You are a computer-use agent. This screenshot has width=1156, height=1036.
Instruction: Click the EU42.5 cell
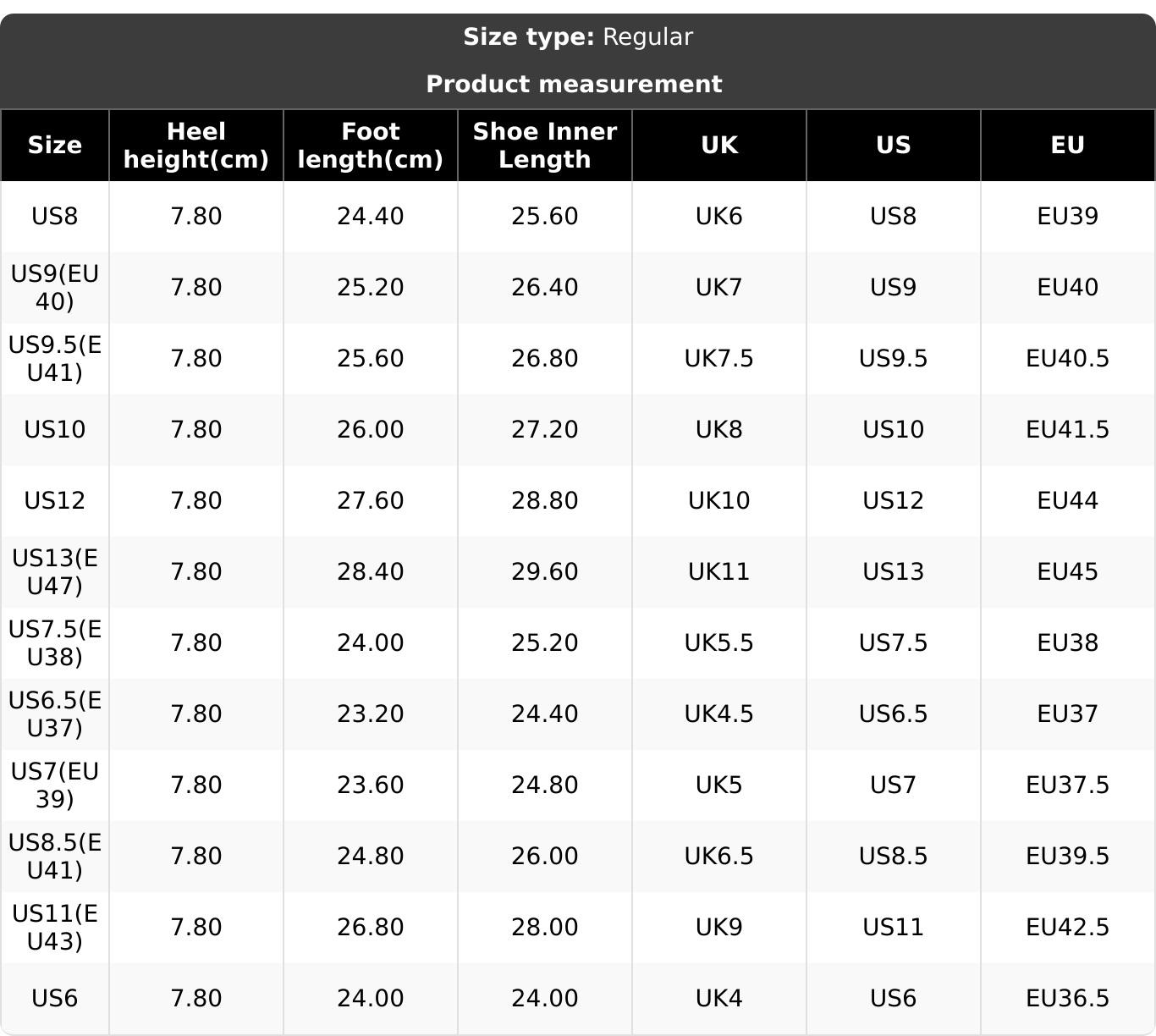click(x=1068, y=927)
